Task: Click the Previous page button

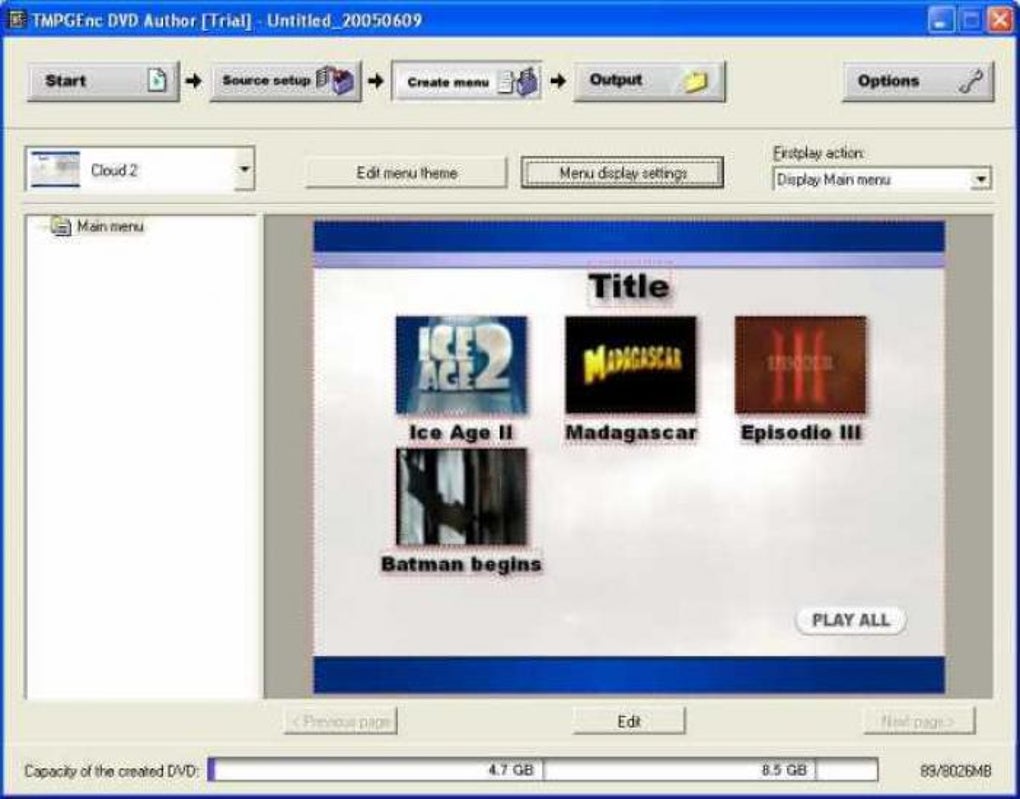Action: pyautogui.click(x=341, y=721)
